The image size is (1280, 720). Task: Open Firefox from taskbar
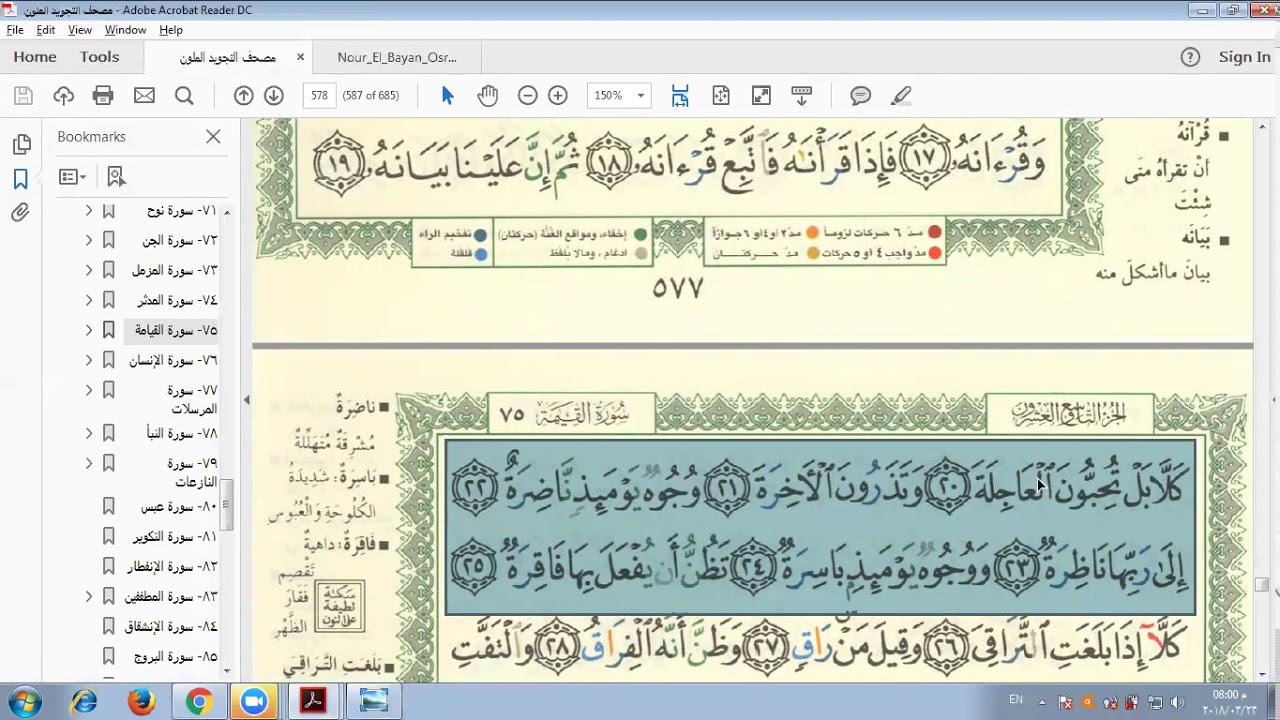coord(141,702)
